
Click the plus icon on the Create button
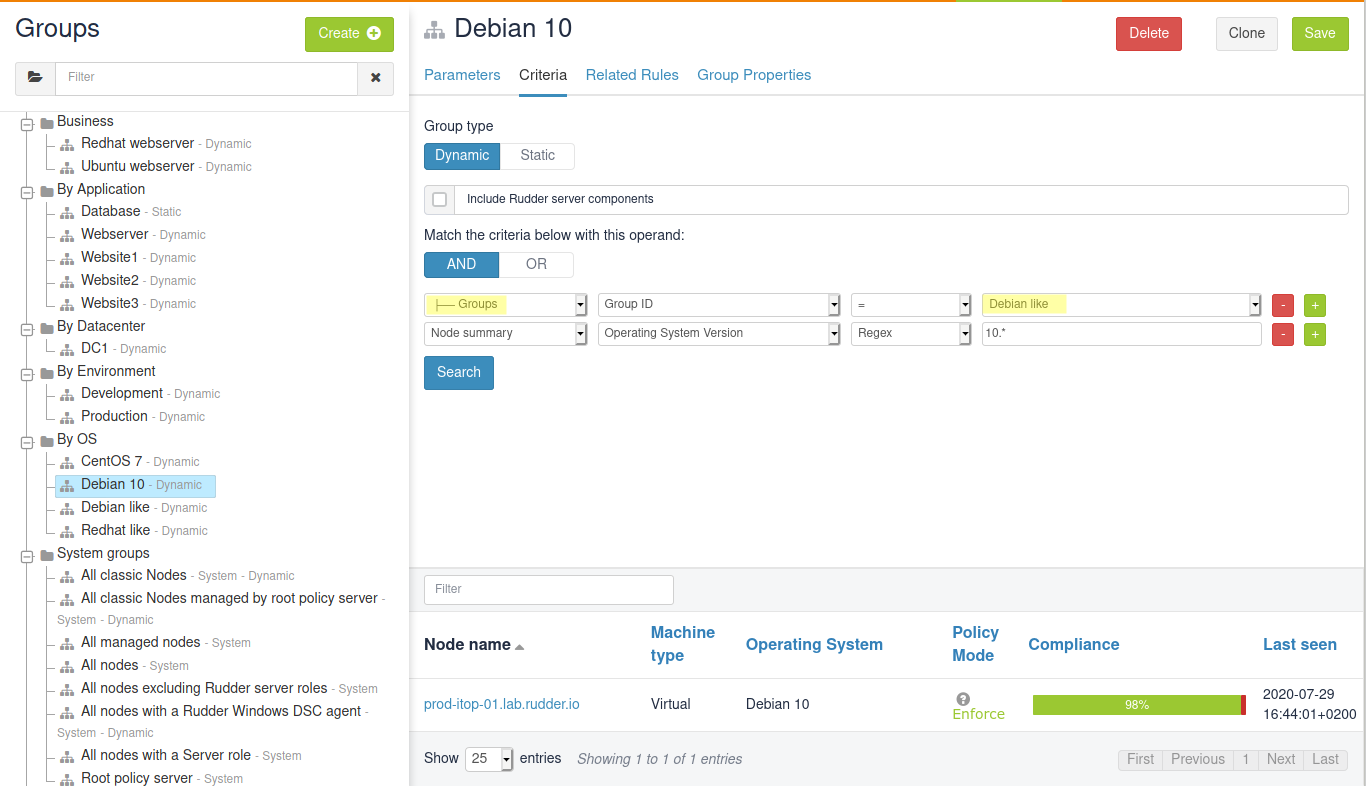click(x=373, y=33)
